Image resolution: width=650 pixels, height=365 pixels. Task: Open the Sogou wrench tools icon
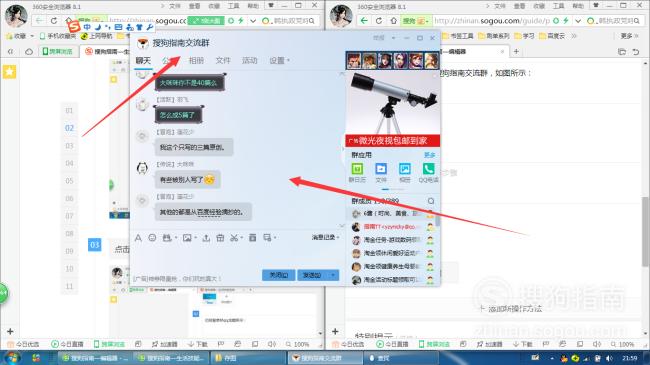coord(150,27)
